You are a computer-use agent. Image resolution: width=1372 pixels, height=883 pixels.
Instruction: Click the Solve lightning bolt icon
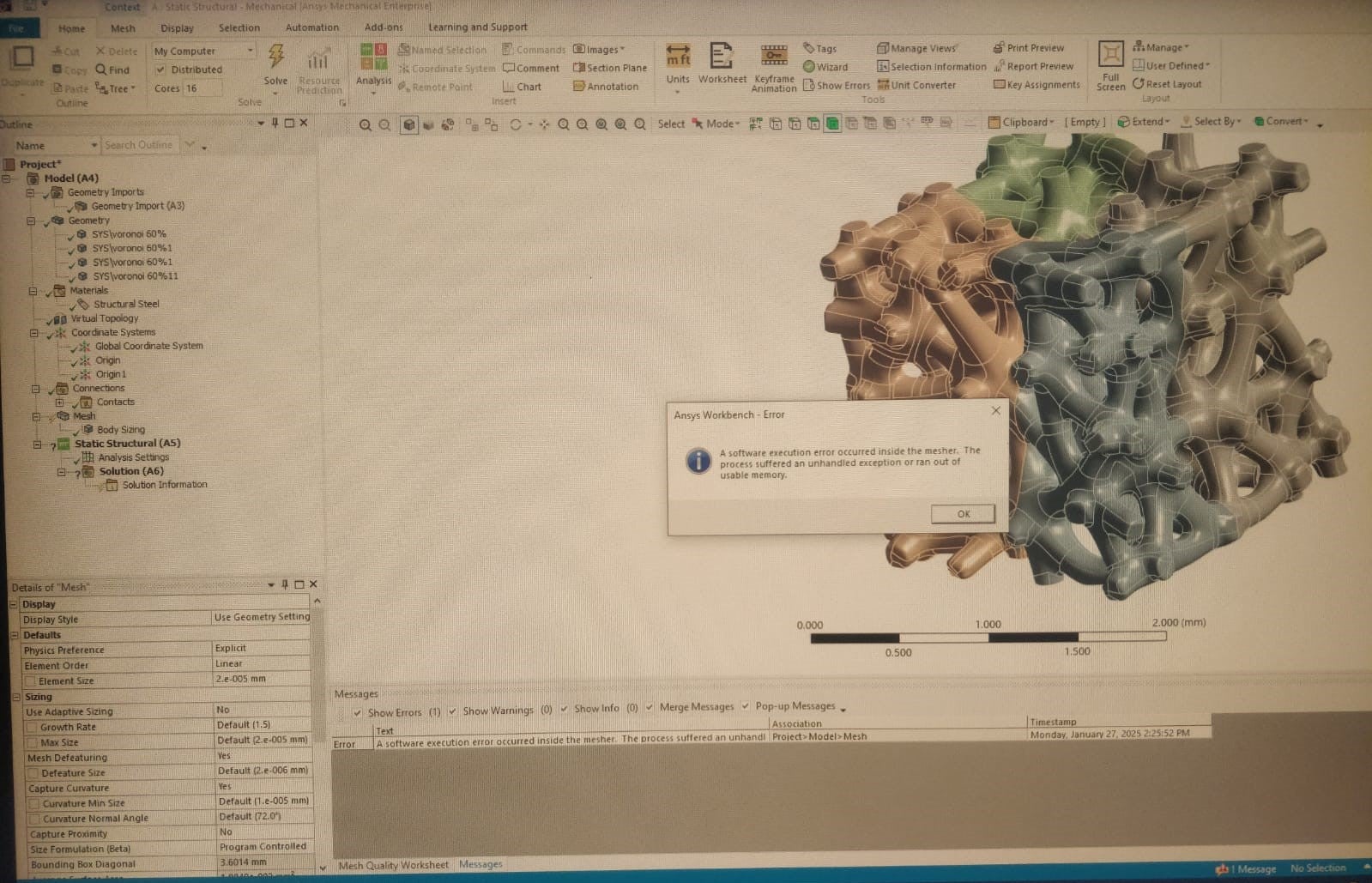pos(275,57)
